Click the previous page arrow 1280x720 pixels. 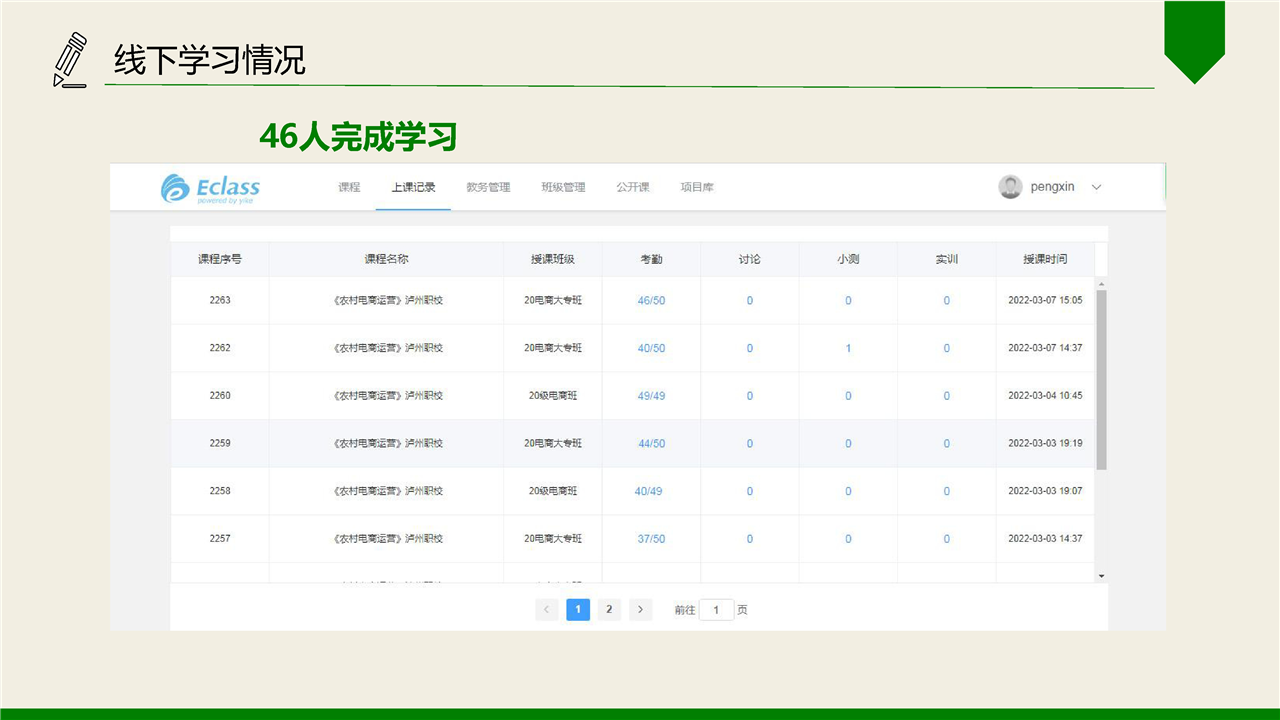coord(547,609)
